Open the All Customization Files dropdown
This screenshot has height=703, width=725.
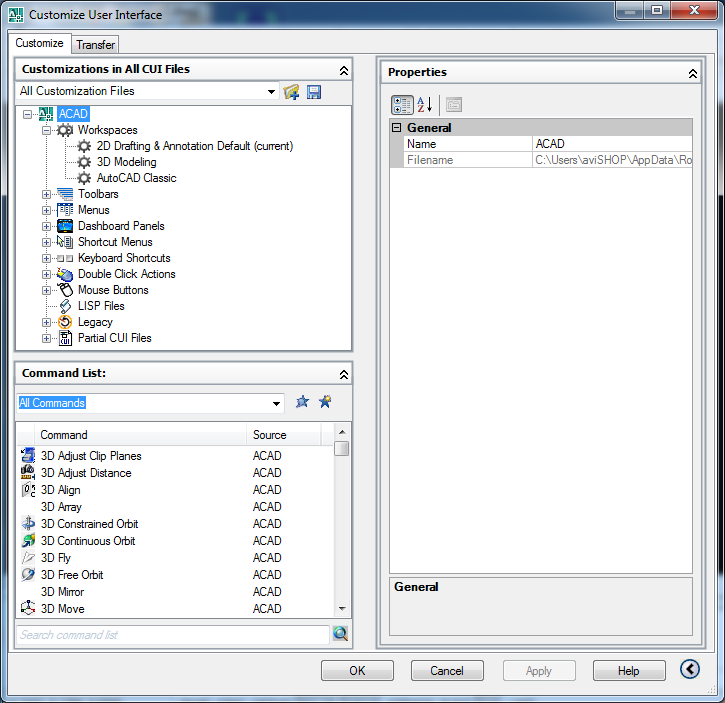click(x=271, y=92)
